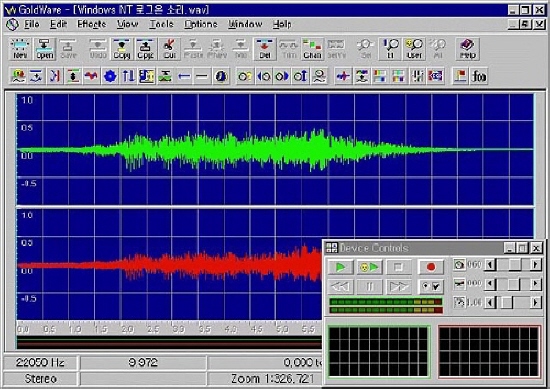The image size is (550, 389).
Task: Click the balance slider thumb in Device Controls
Action: (x=514, y=283)
